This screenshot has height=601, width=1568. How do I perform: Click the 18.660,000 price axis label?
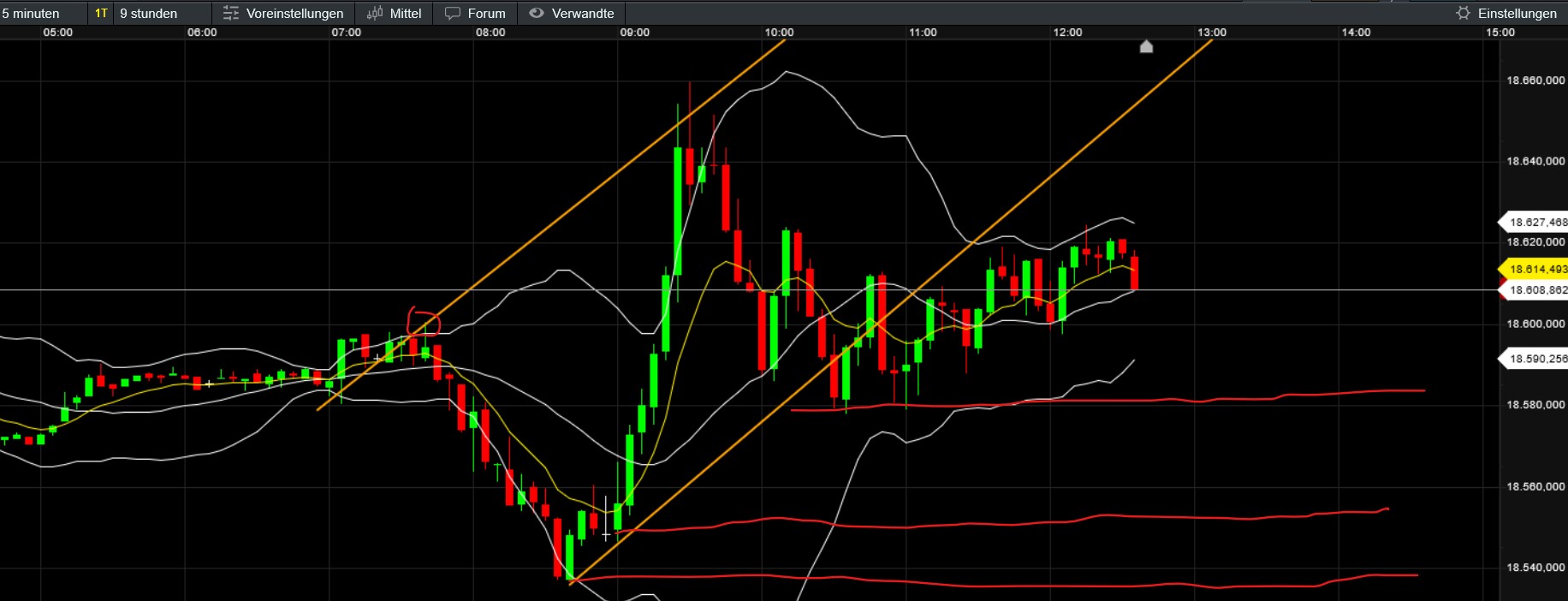[x=1535, y=80]
